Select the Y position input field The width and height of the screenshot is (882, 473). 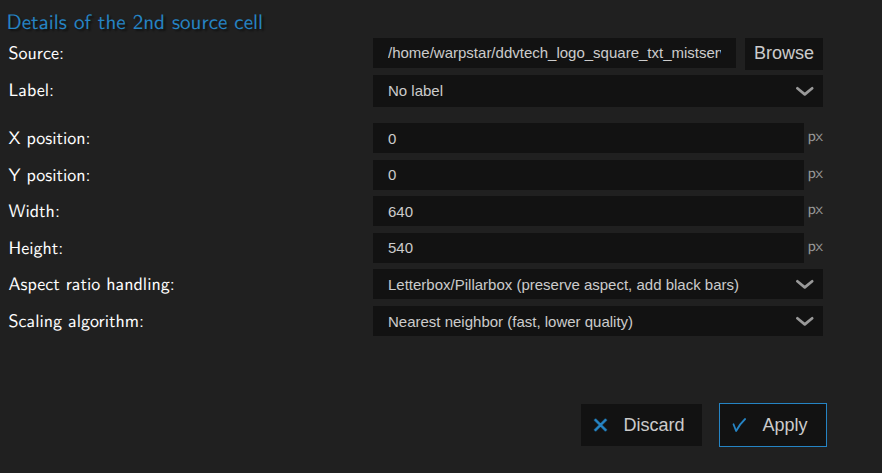point(588,175)
